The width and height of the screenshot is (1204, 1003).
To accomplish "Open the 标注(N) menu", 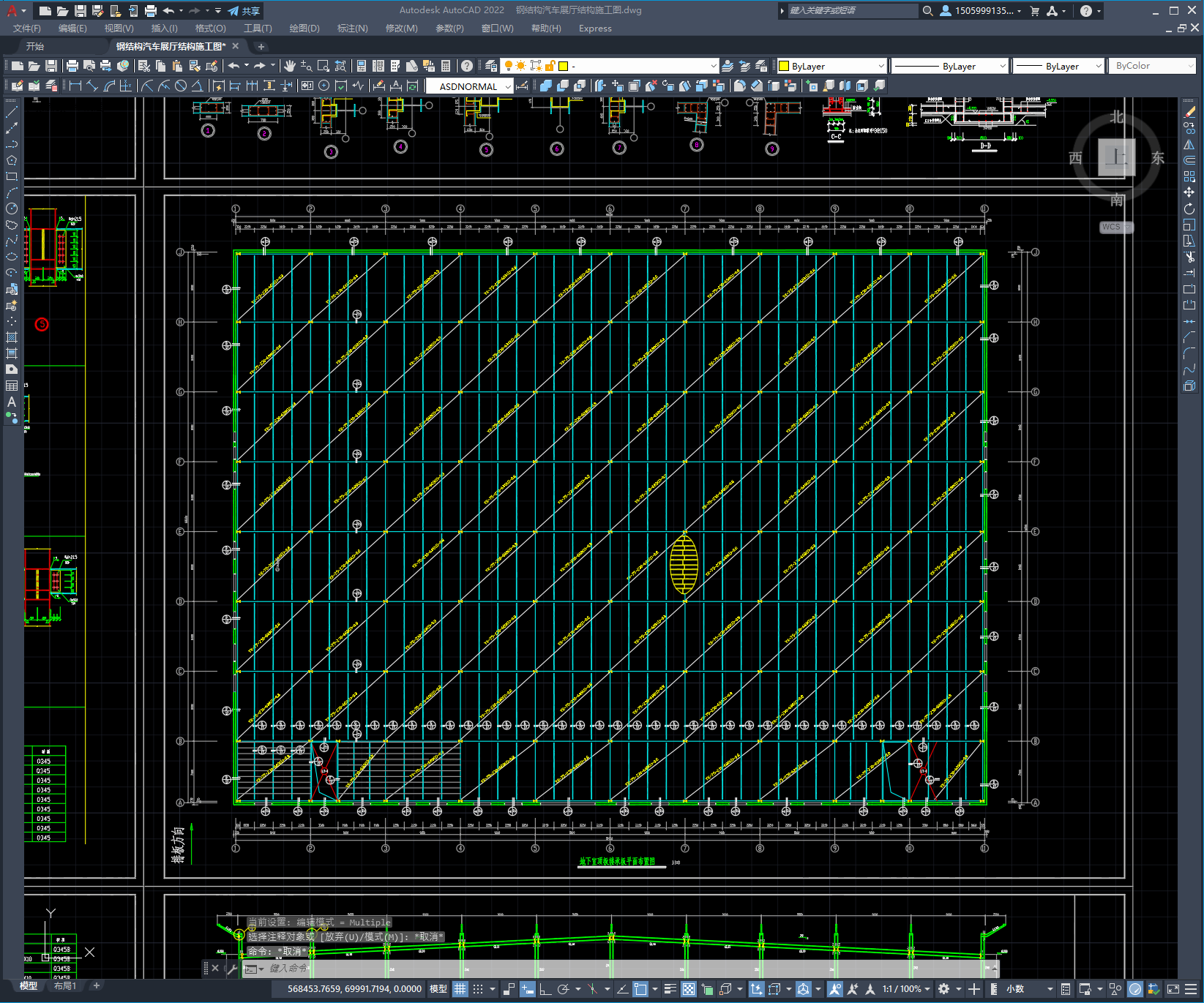I will (352, 29).
